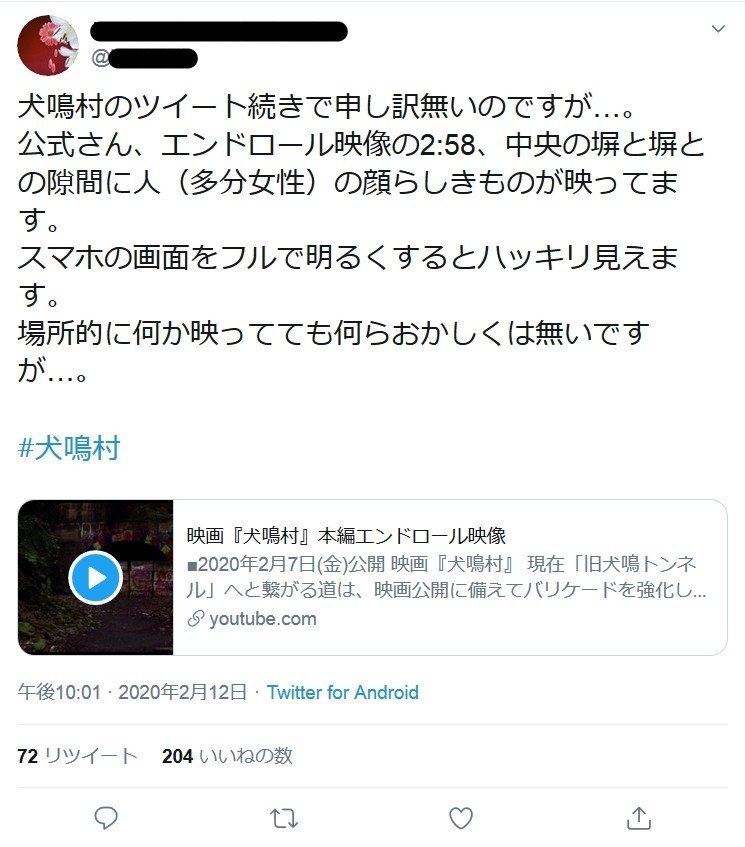Click the card description about 2020年2月7日公開
This screenshot has height=847, width=745.
(x=446, y=577)
